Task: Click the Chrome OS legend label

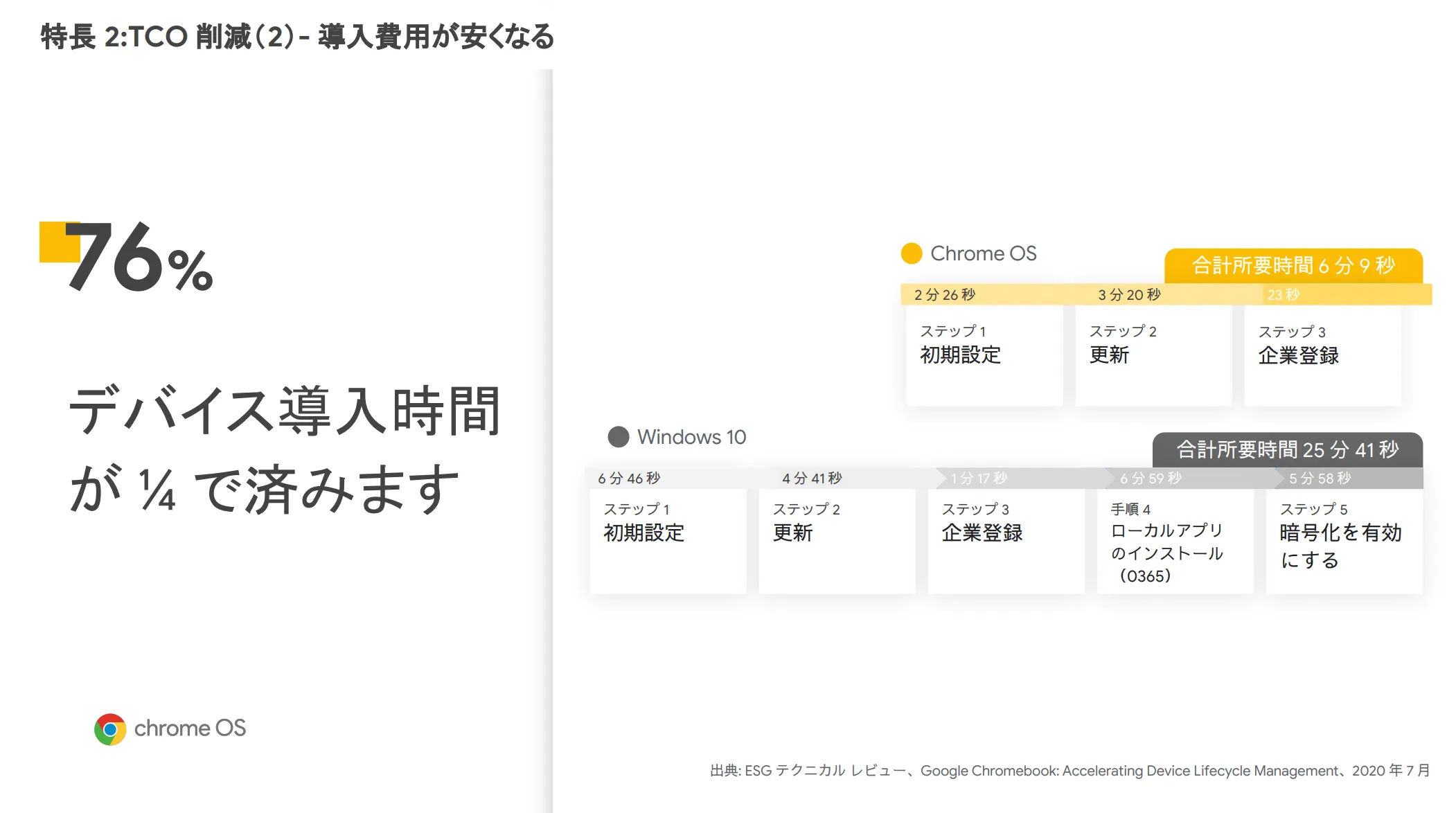Action: click(984, 253)
